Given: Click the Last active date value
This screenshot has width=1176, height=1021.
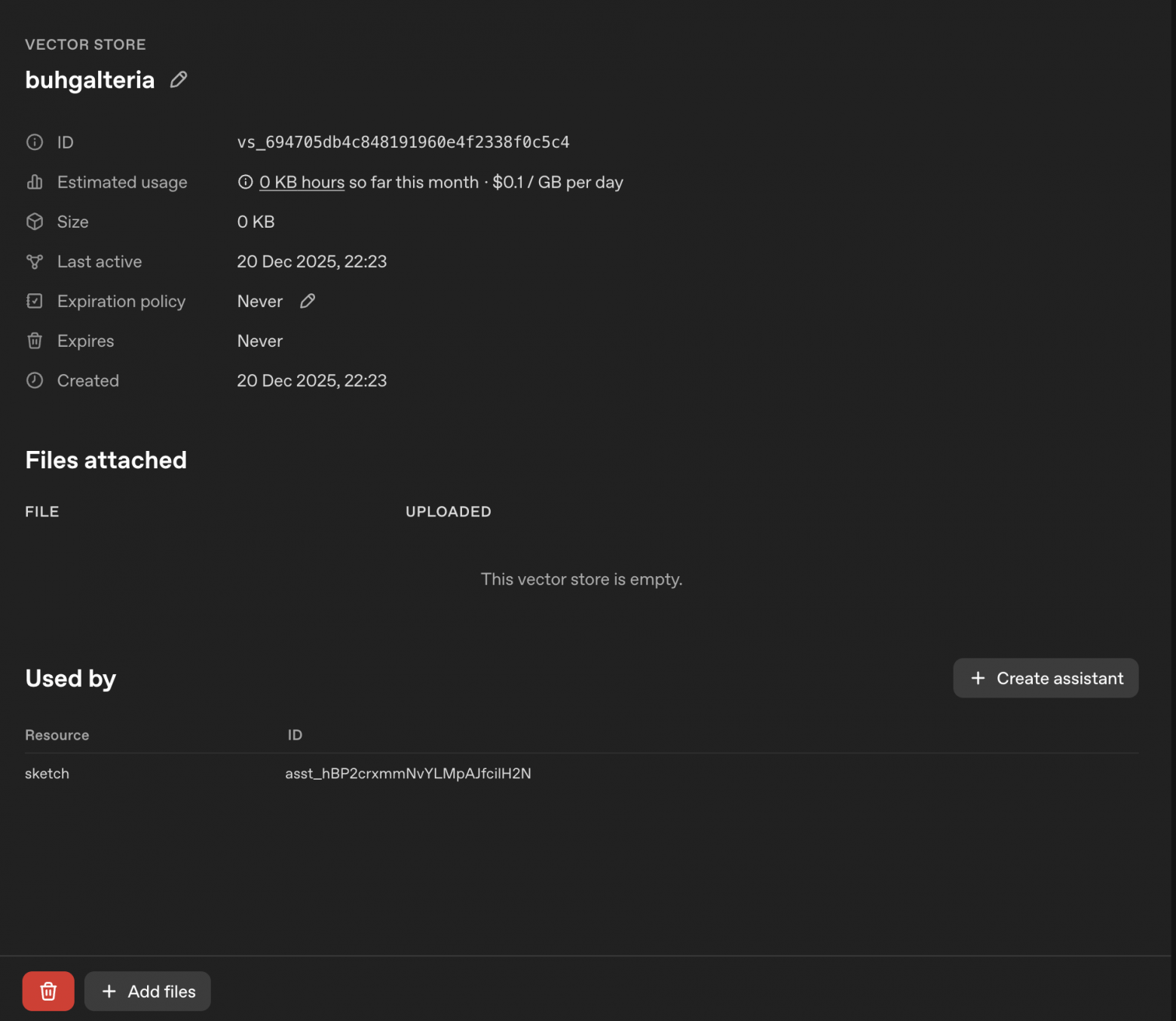Looking at the screenshot, I should point(312,262).
